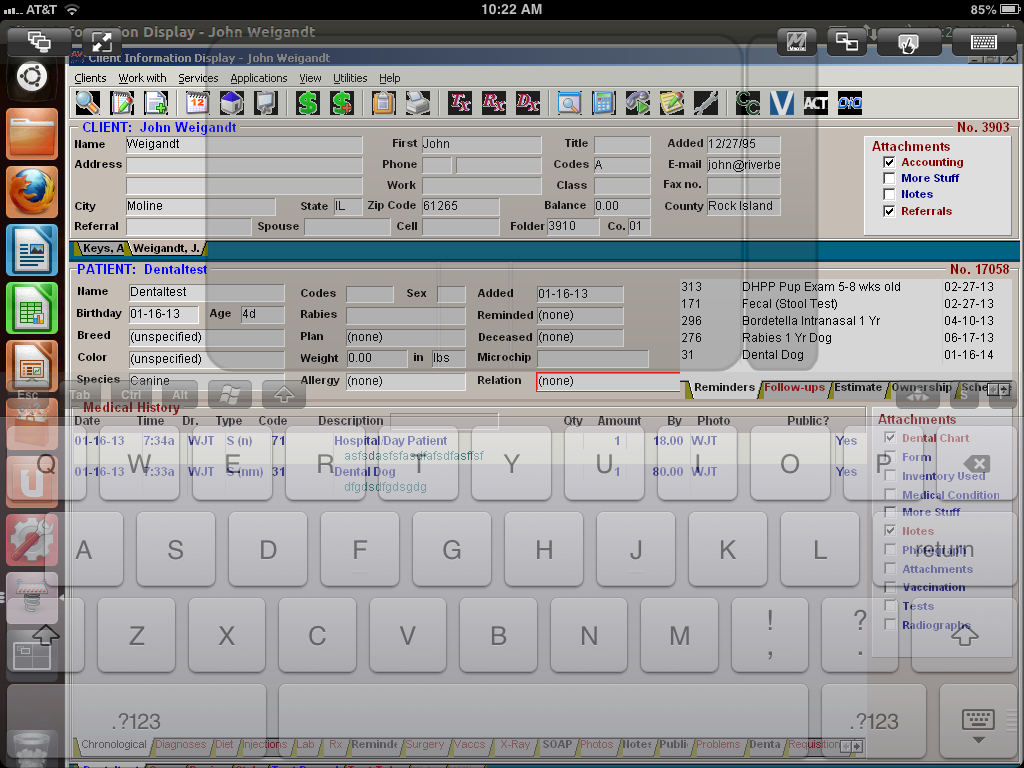Check the Vaccination box in lower Attachments panel

coord(889,587)
